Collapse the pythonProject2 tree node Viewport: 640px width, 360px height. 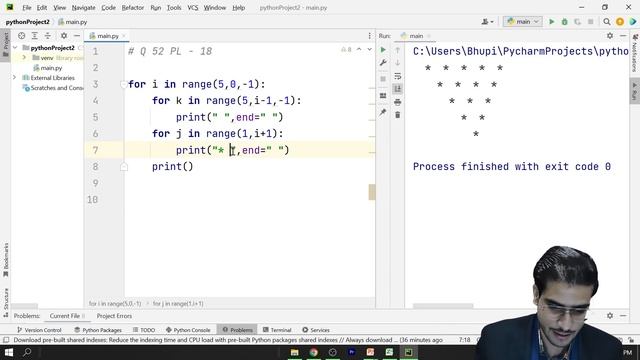(x=16, y=48)
